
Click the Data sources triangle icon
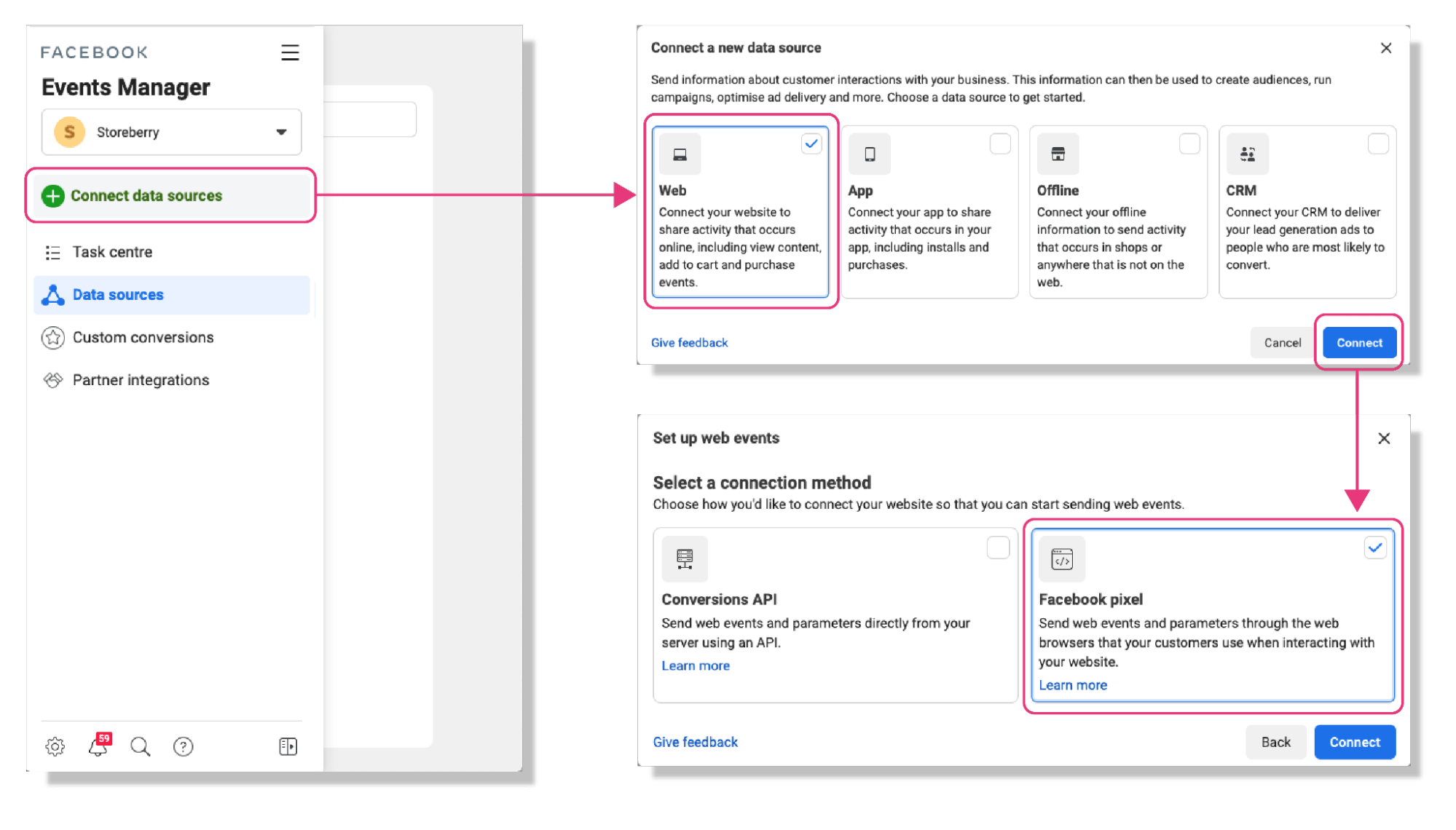52,295
